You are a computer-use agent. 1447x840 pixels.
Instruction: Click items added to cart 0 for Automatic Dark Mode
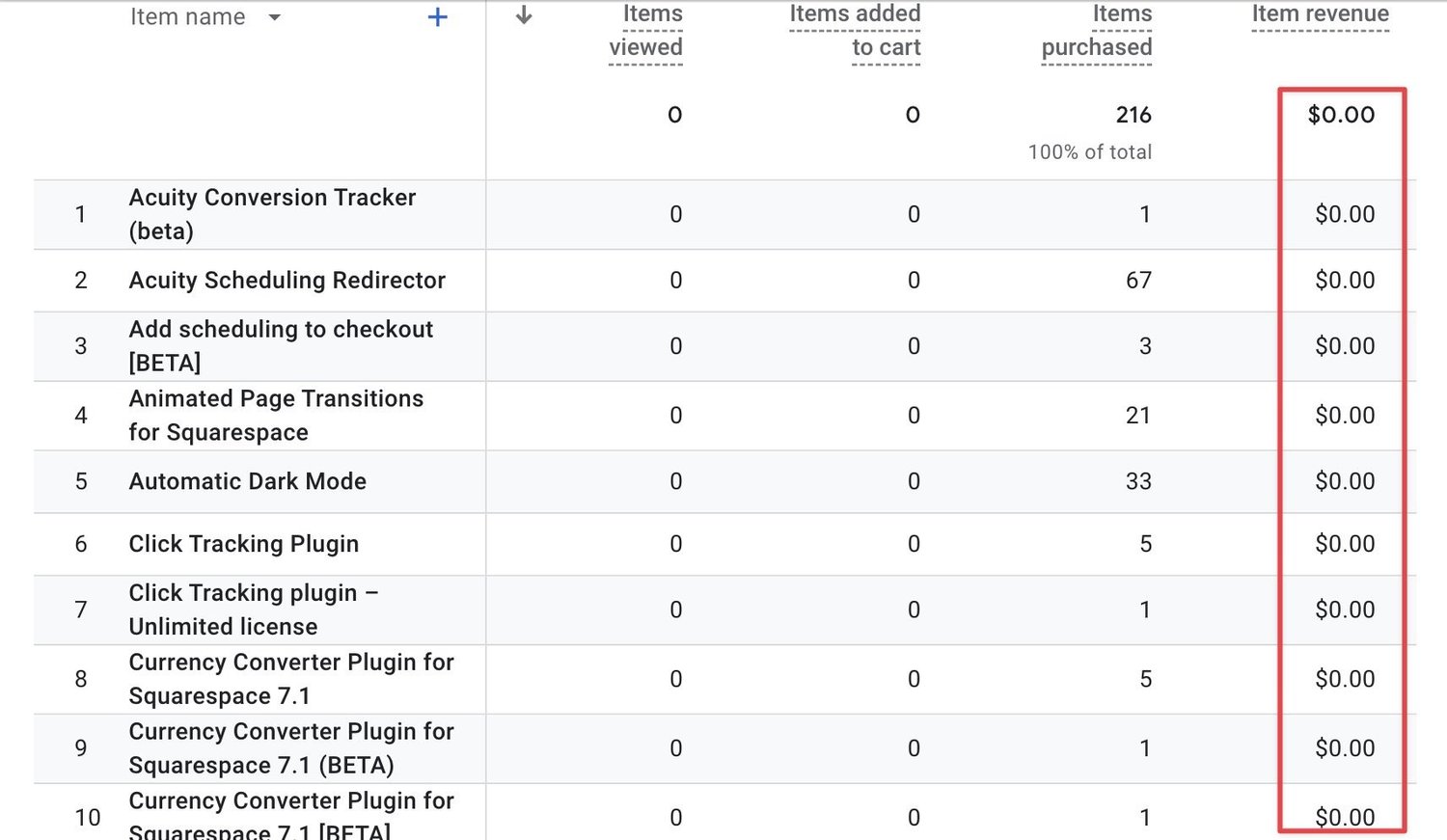(914, 481)
